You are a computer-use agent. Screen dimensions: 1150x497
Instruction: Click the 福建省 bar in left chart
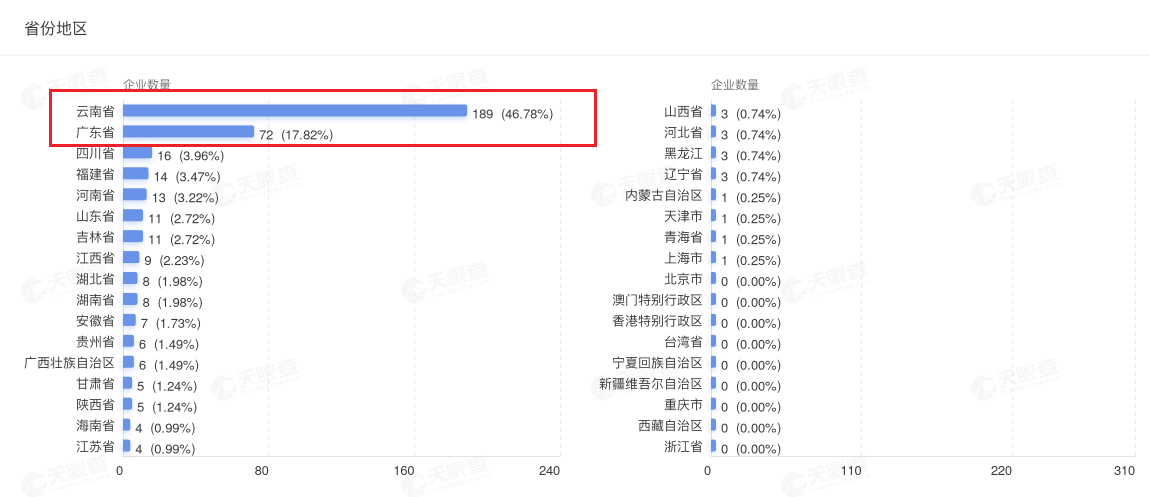tap(135, 174)
